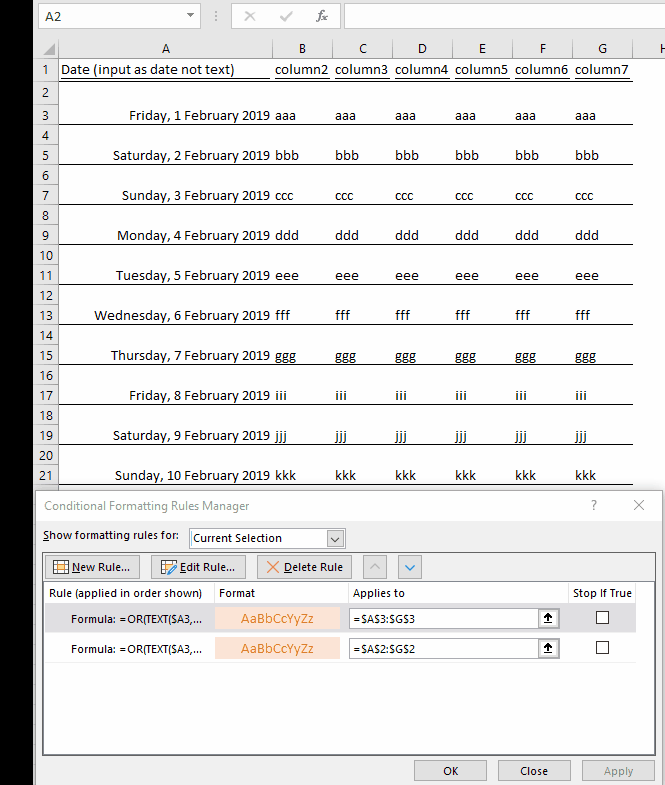This screenshot has width=665, height=785.
Task: Collapse range selector for $A$2:$G$2
Action: coord(549,649)
